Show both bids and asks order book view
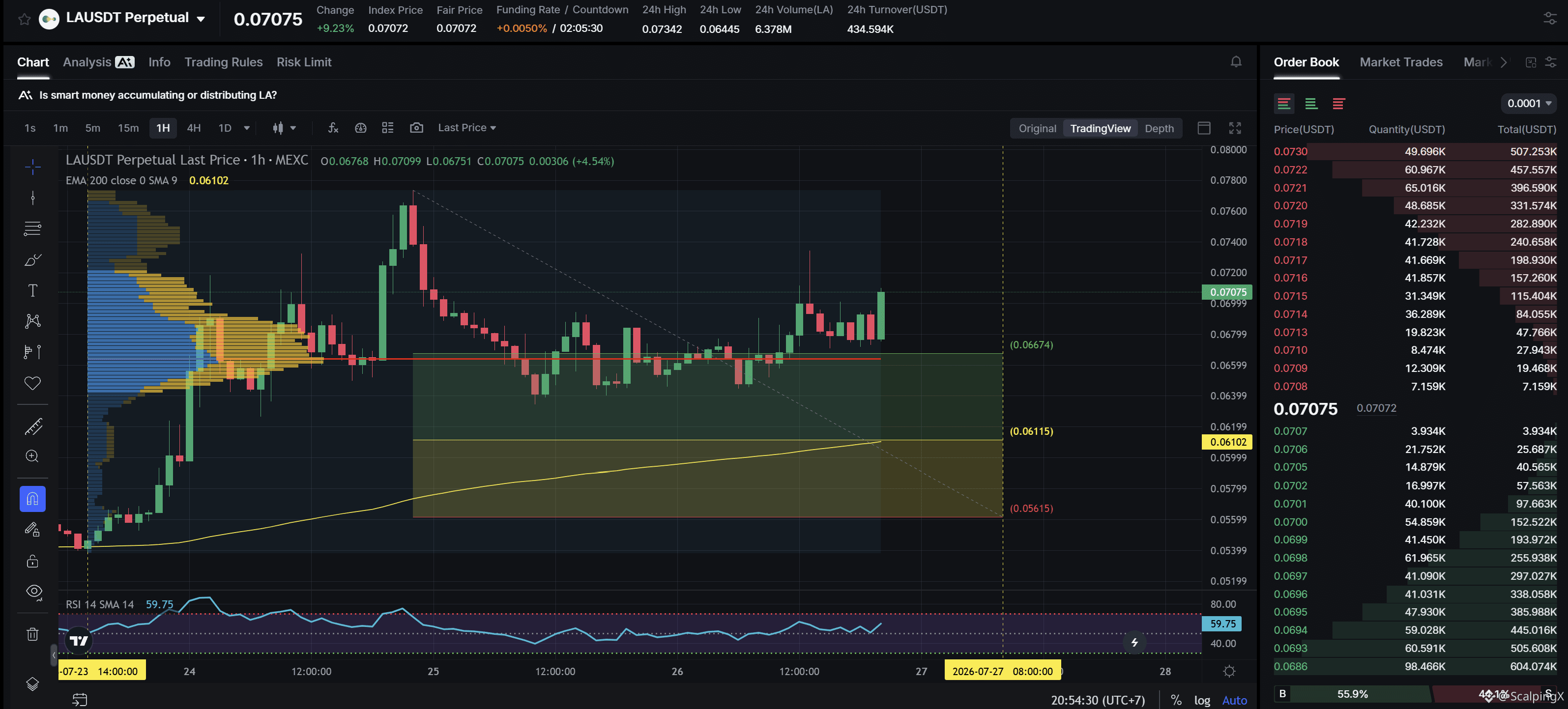This screenshot has height=709, width=1568. [1284, 104]
